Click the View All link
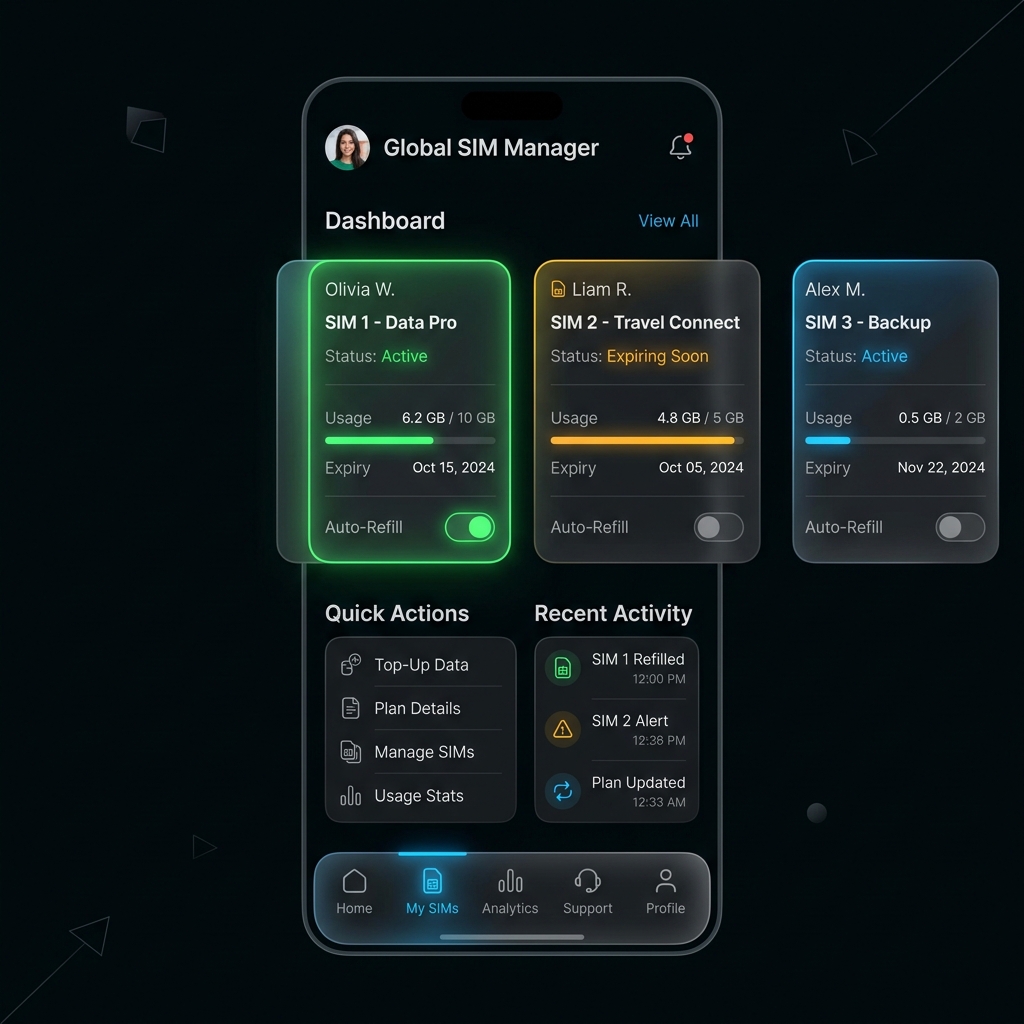 point(668,221)
